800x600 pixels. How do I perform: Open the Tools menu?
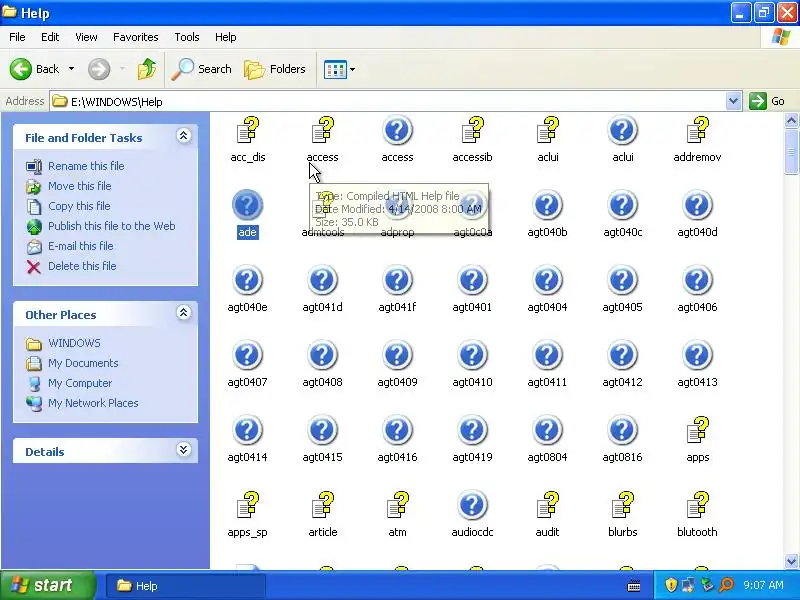(x=187, y=37)
